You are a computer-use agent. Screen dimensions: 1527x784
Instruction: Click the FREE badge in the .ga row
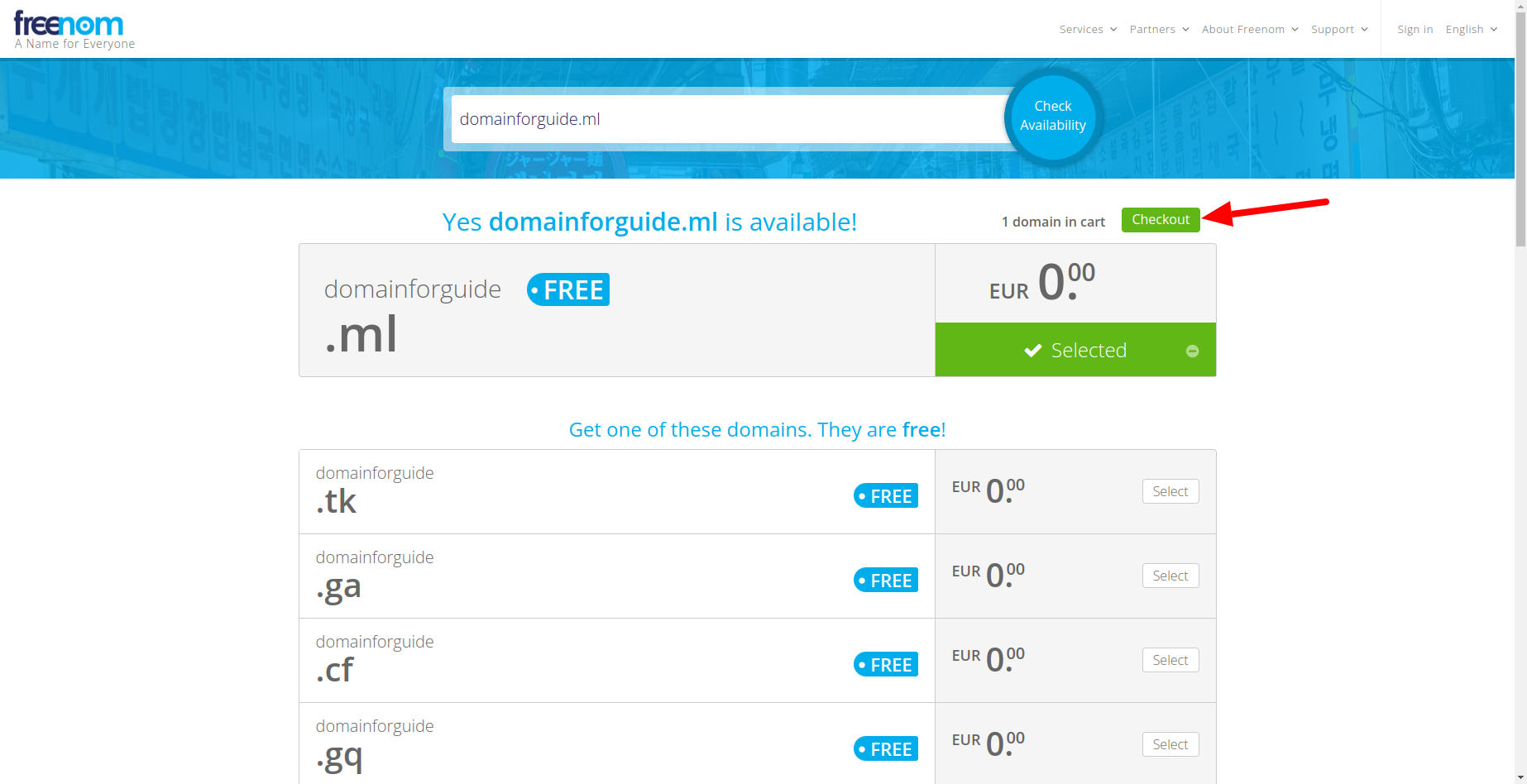(x=886, y=580)
